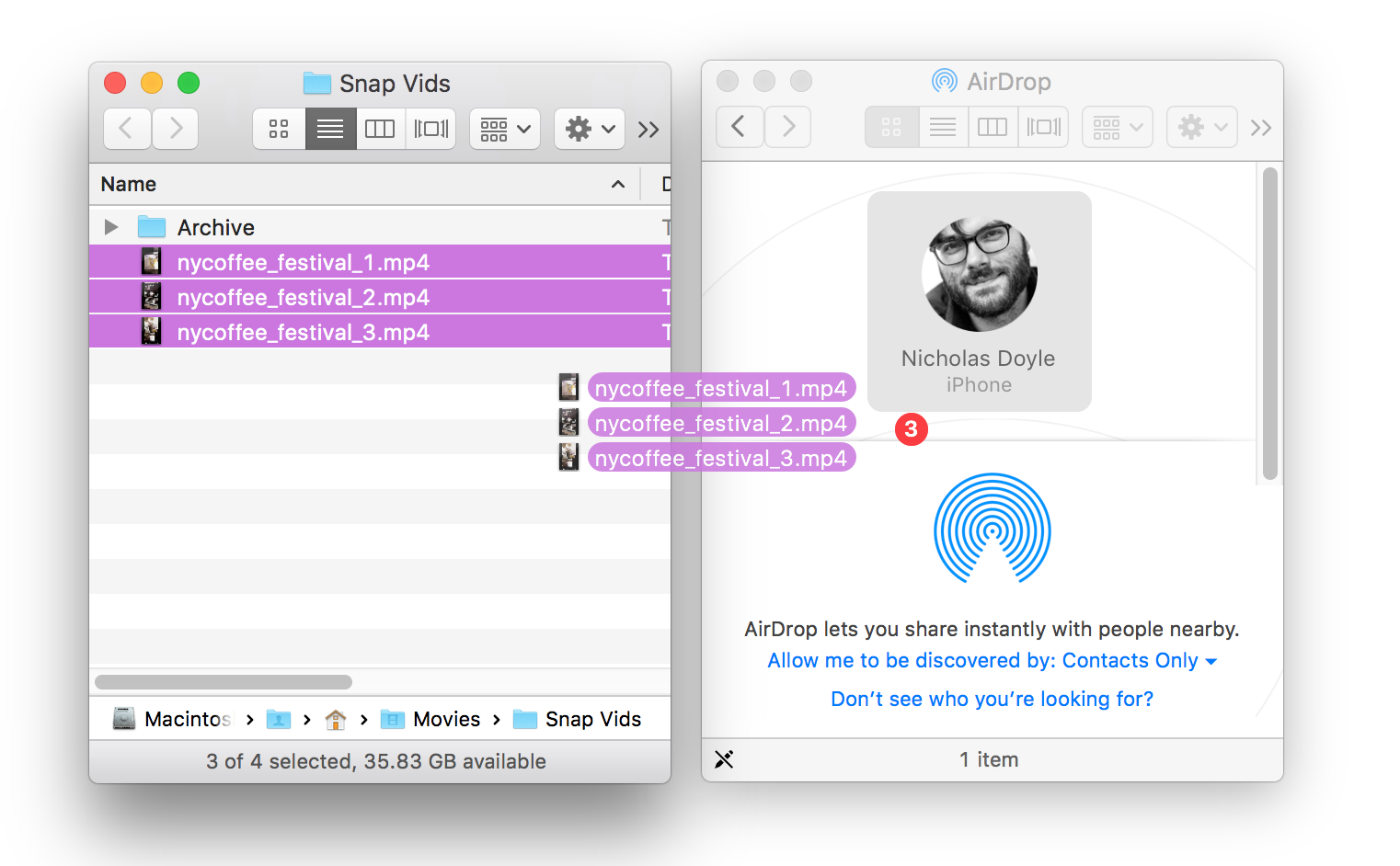Close the Snap Vids window
The height and width of the screenshot is (866, 1400).
point(115,83)
